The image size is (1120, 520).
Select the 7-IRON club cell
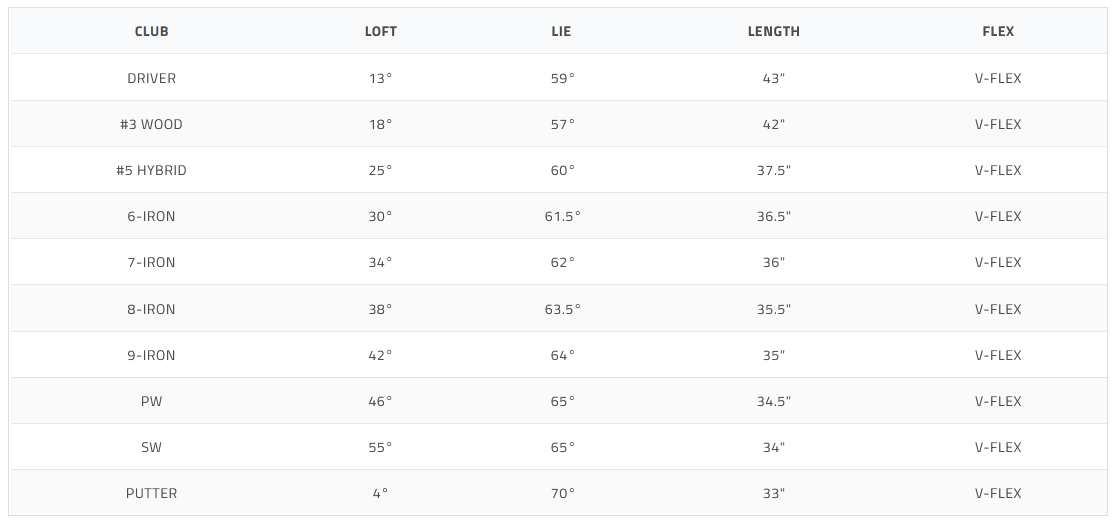151,262
